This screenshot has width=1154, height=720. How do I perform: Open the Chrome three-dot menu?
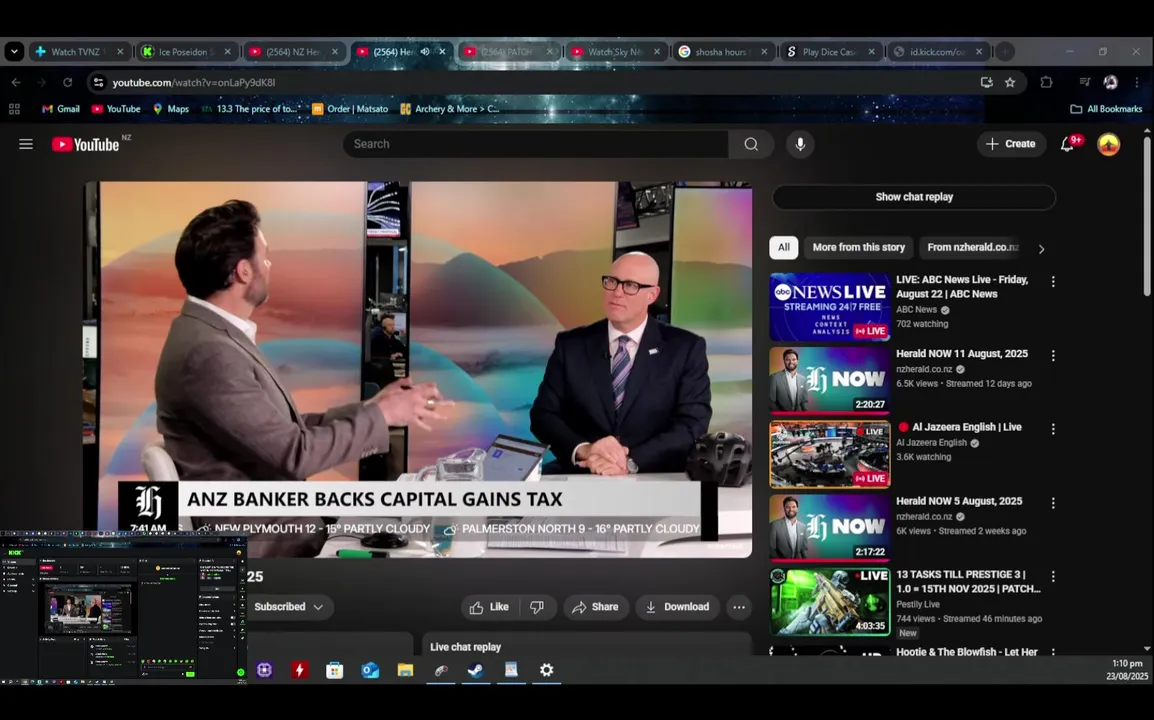tap(1137, 82)
